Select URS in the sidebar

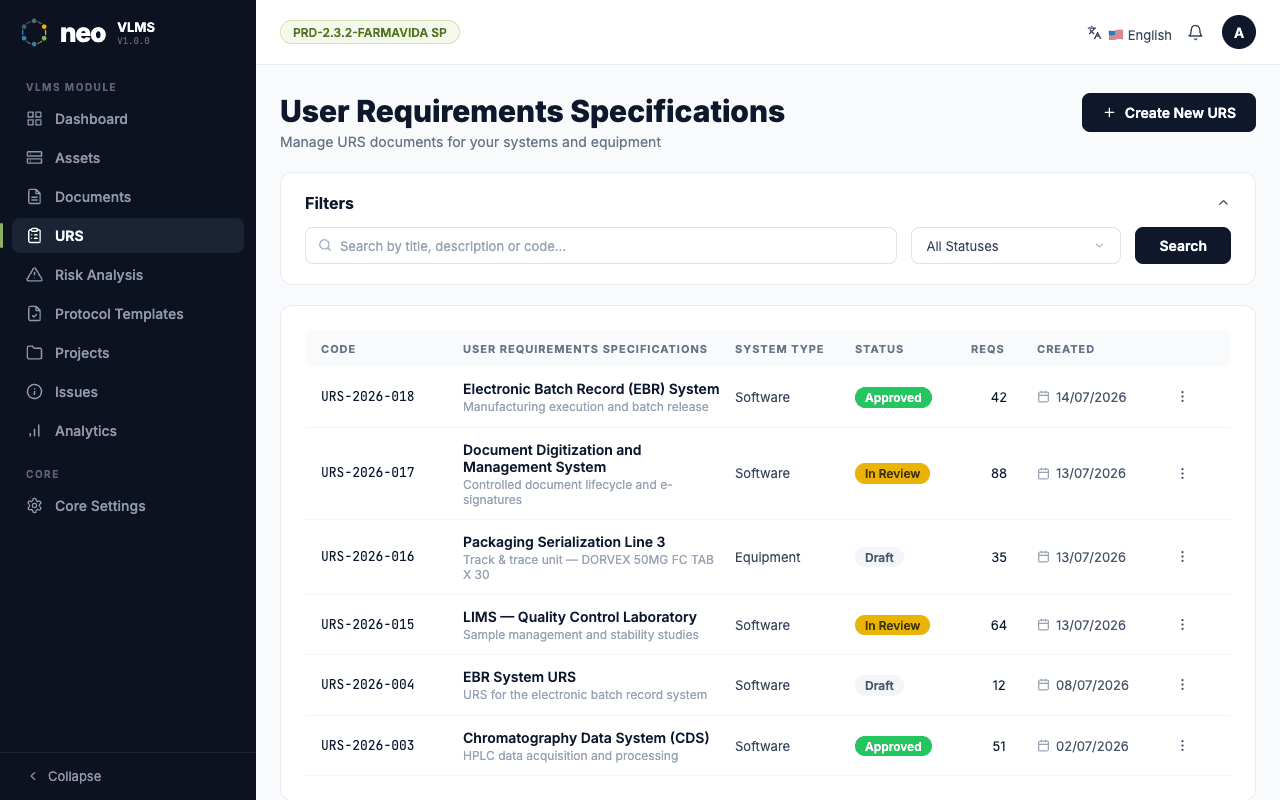pos(128,236)
